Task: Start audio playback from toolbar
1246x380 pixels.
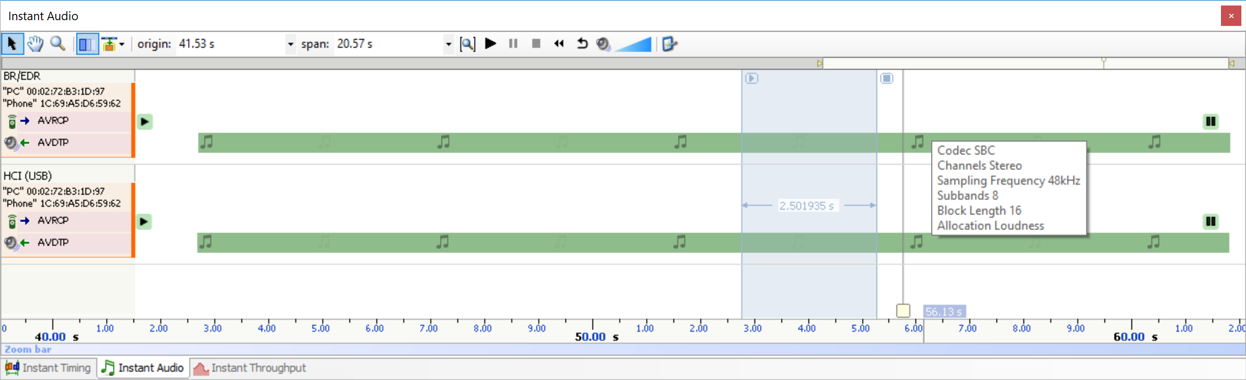Action: click(491, 44)
